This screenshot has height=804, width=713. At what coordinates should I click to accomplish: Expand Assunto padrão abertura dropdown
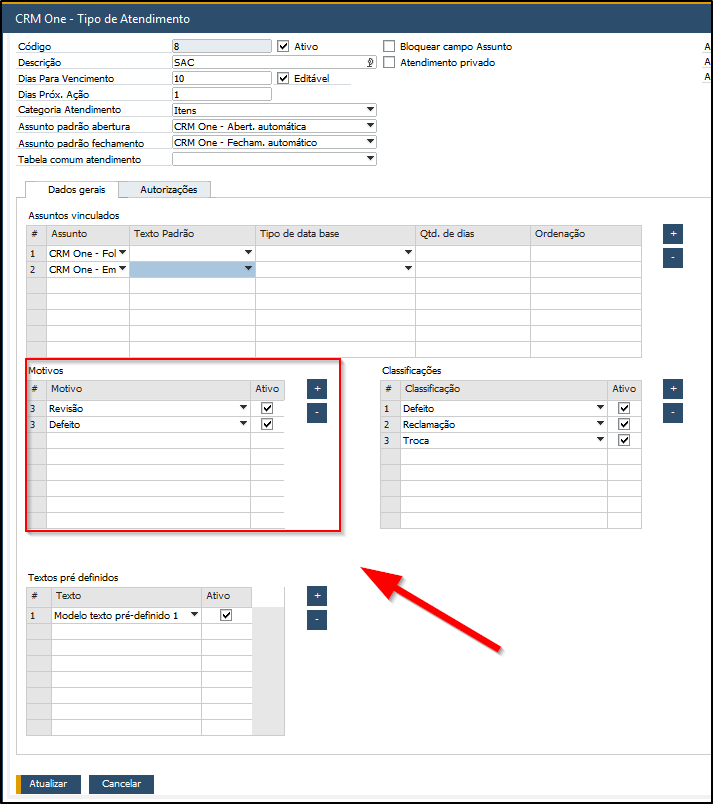coord(370,126)
